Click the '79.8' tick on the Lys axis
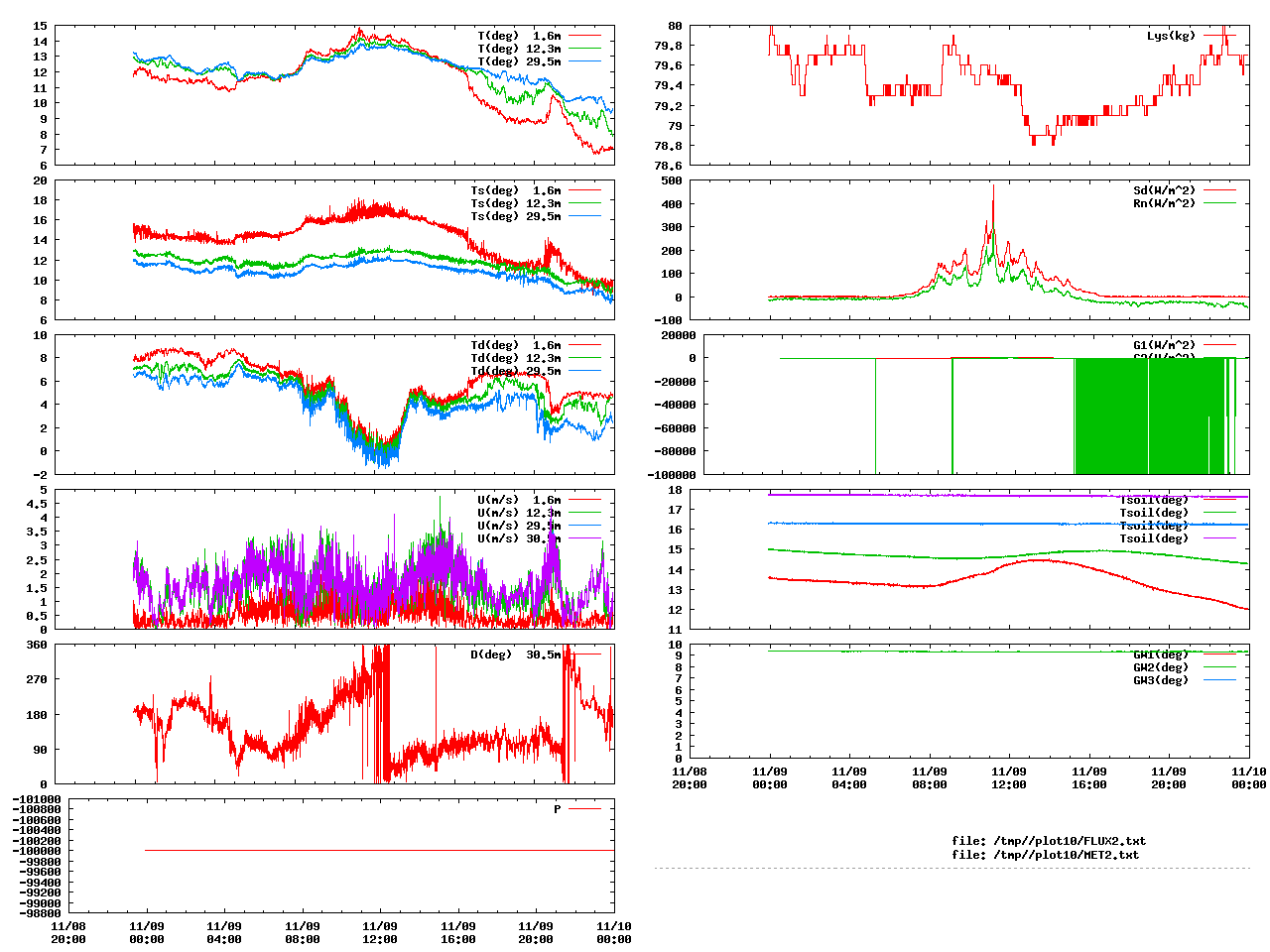 [x=668, y=46]
